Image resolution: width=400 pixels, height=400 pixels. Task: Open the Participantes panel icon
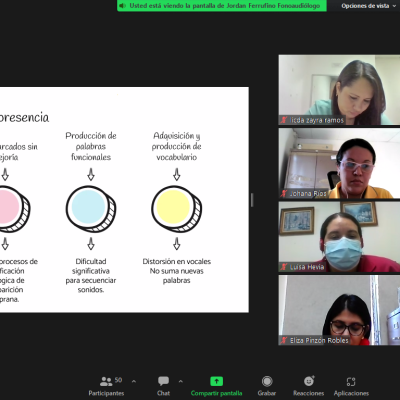[x=106, y=381]
